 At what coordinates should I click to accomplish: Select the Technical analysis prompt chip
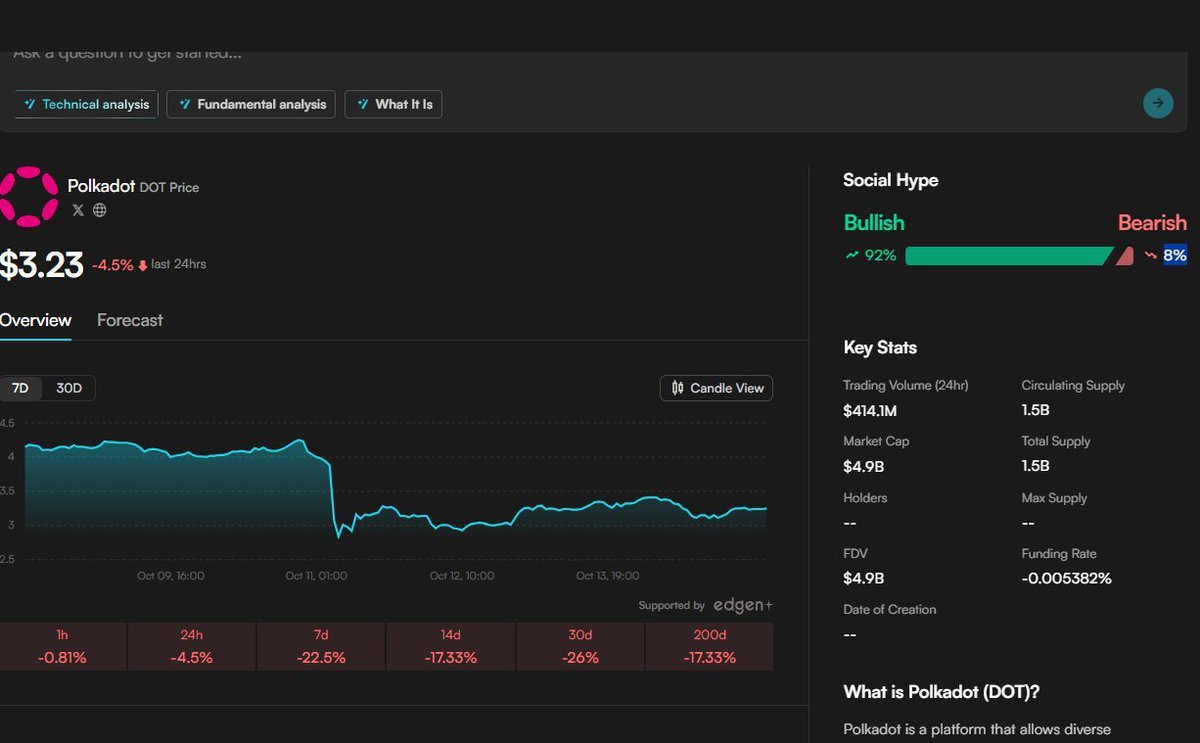coord(86,104)
